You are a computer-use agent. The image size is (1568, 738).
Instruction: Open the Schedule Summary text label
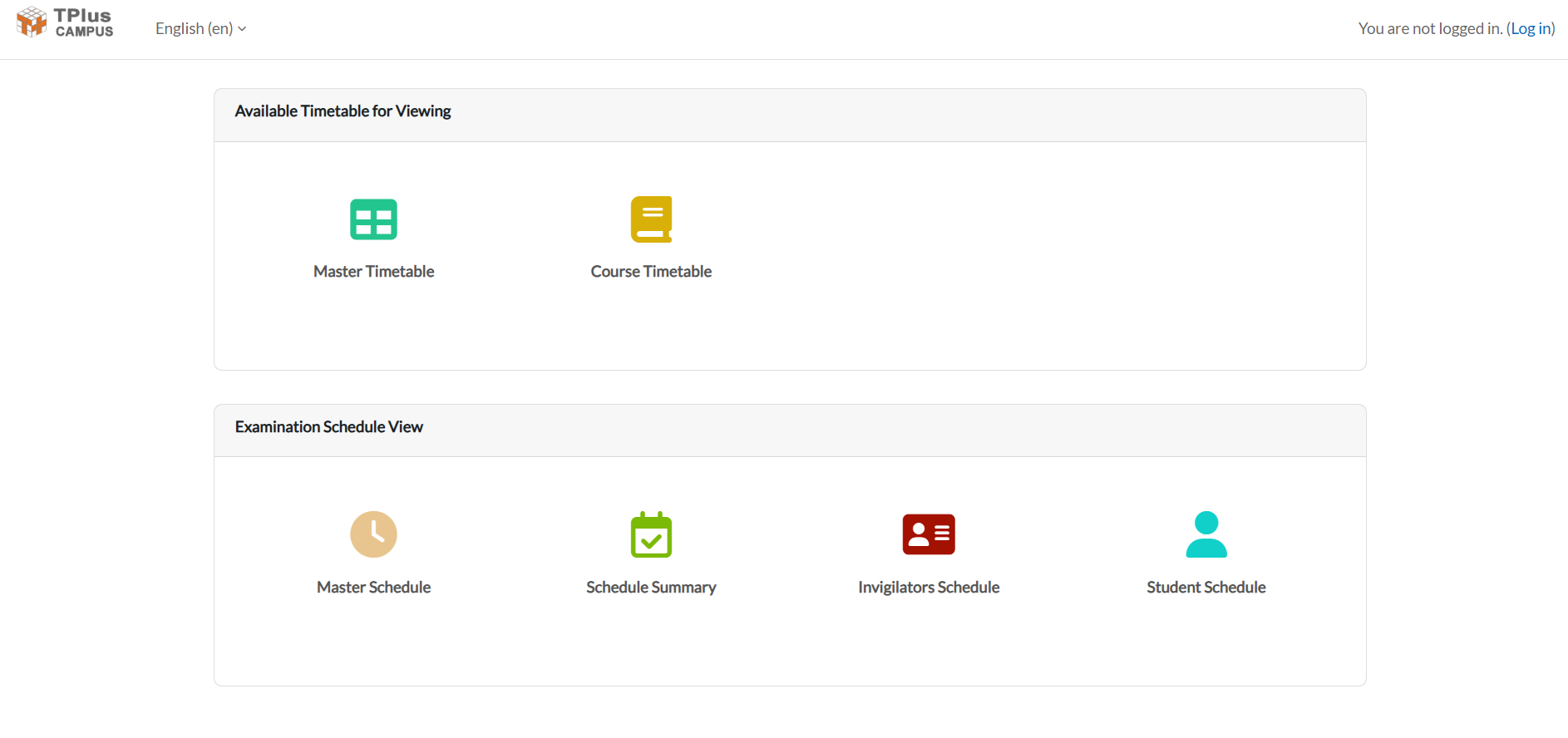(x=651, y=588)
